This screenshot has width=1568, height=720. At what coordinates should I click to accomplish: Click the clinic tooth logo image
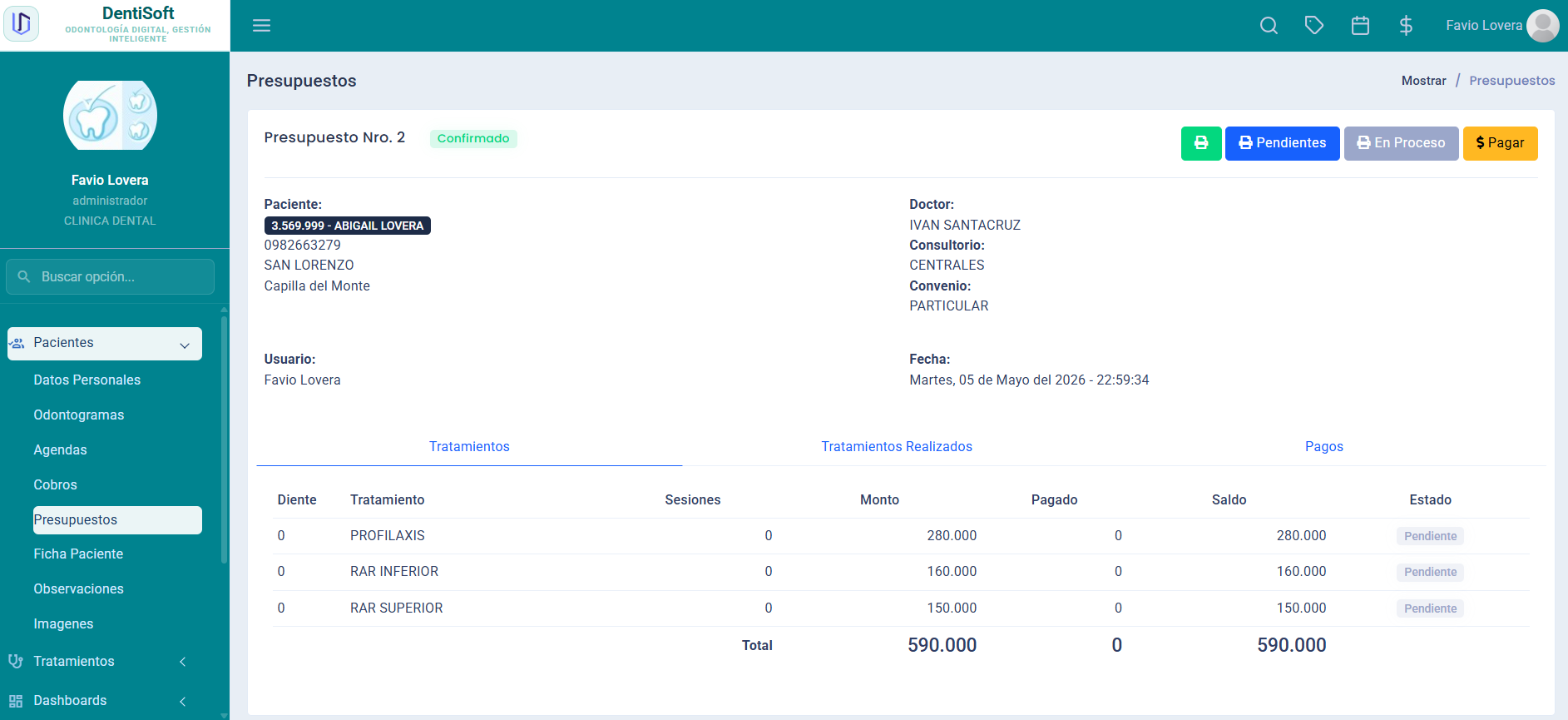(x=110, y=115)
